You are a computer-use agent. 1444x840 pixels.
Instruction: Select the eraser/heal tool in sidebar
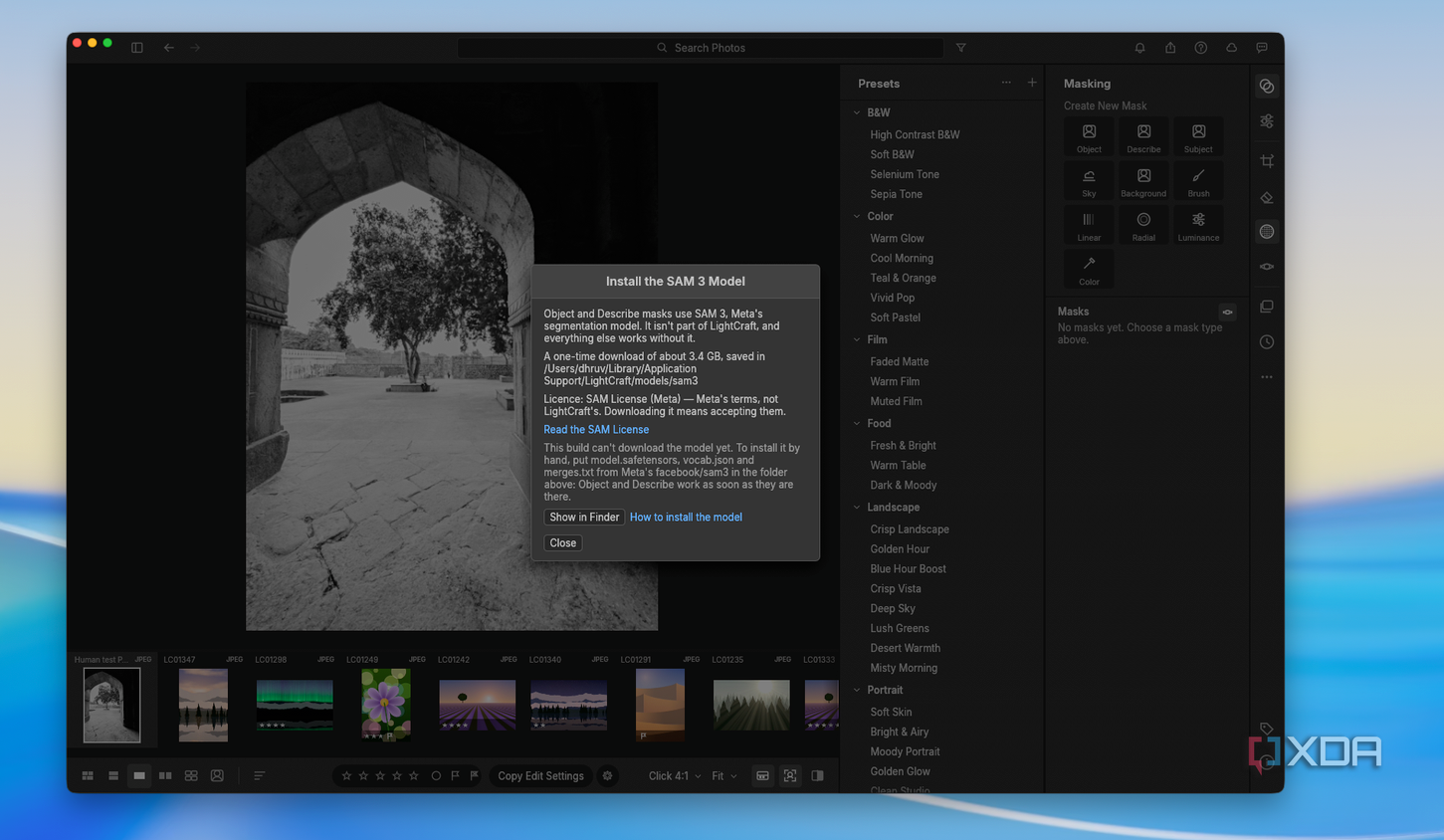point(1267,197)
